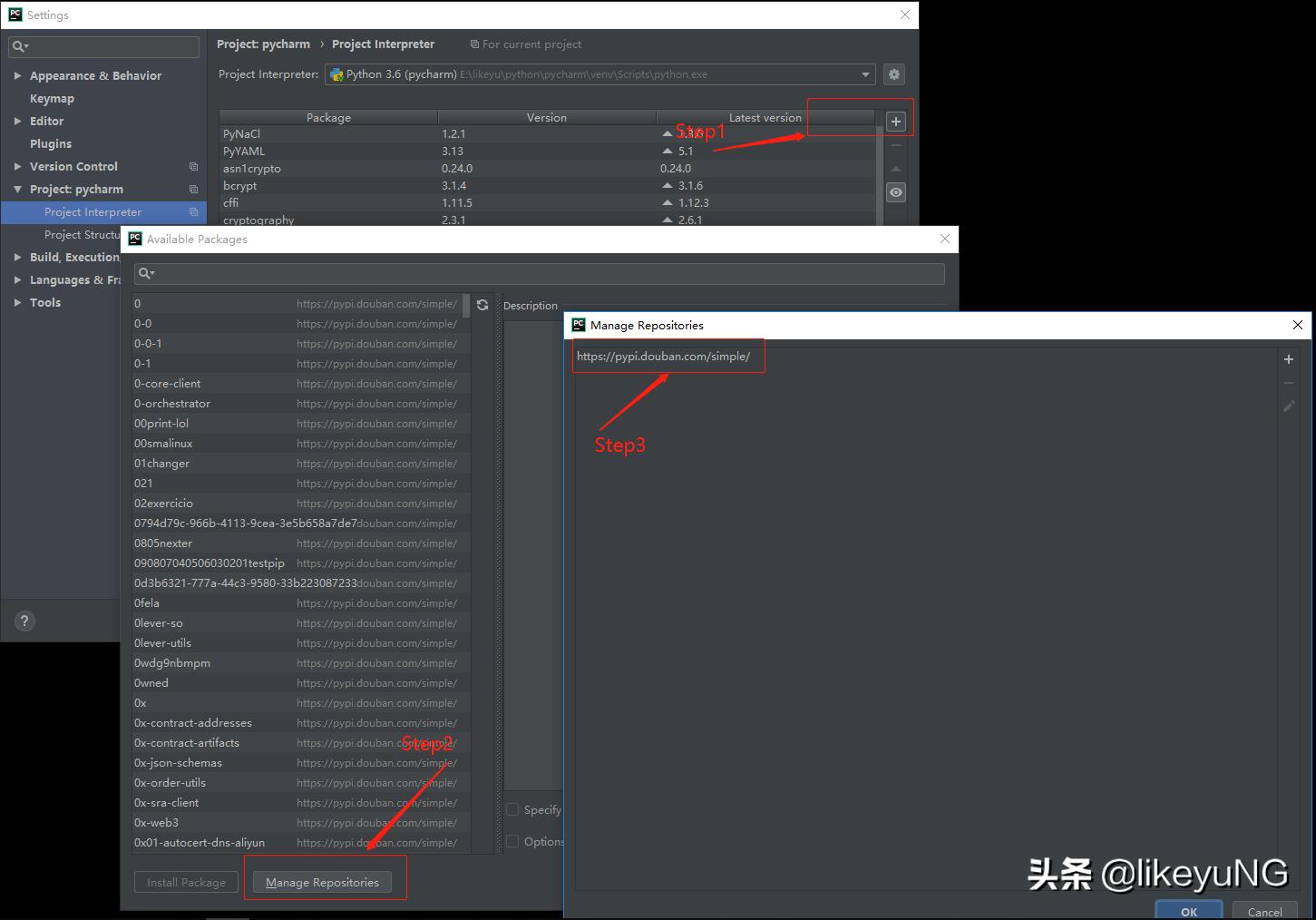The image size is (1316, 920).
Task: Select the asn1crypto package row
Action: [547, 168]
